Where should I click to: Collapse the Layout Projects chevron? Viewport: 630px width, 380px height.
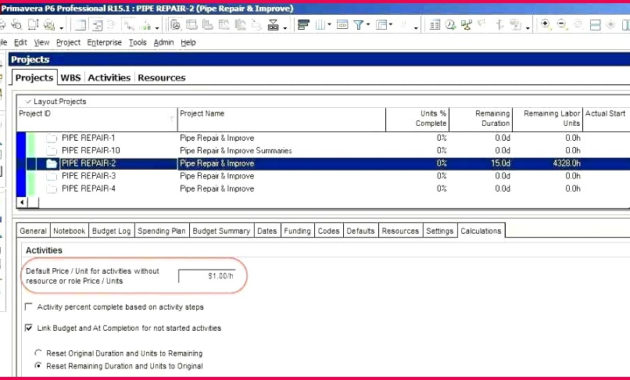(28, 102)
